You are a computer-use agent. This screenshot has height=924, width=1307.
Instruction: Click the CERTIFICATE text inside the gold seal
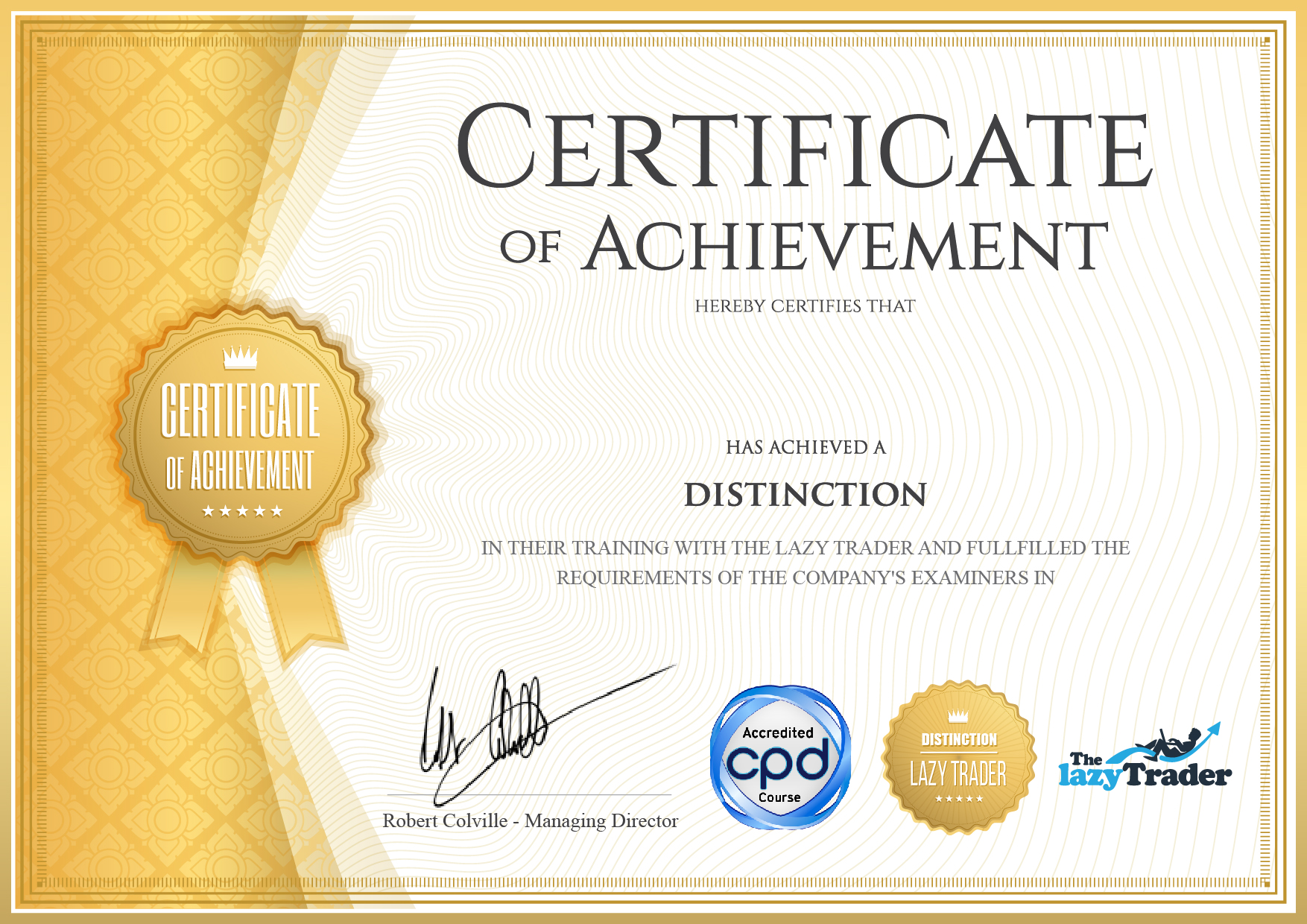241,411
